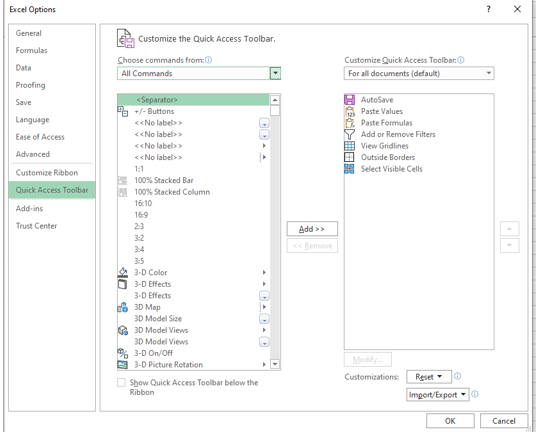Expand the 3D Map split arrow
541x443 pixels.
pyautogui.click(x=264, y=307)
